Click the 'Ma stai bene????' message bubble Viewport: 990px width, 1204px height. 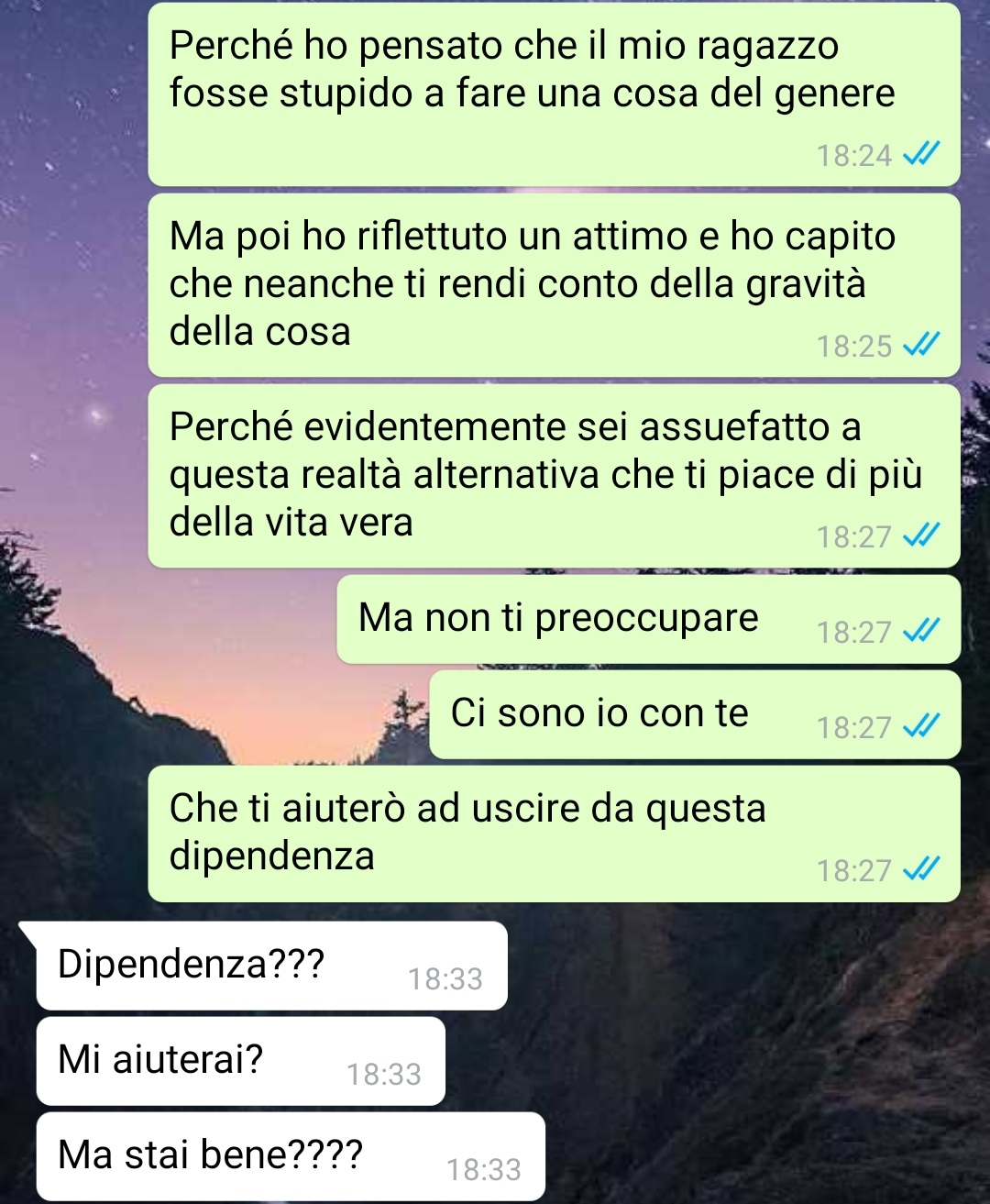tap(291, 1156)
